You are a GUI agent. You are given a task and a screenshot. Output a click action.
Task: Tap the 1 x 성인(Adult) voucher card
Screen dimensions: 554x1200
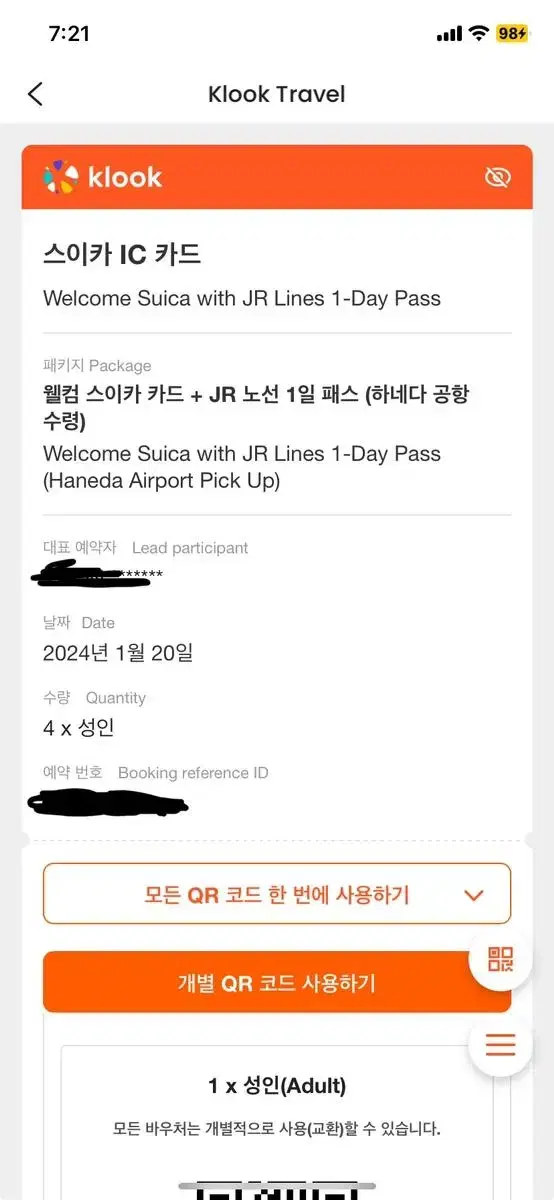point(277,1122)
